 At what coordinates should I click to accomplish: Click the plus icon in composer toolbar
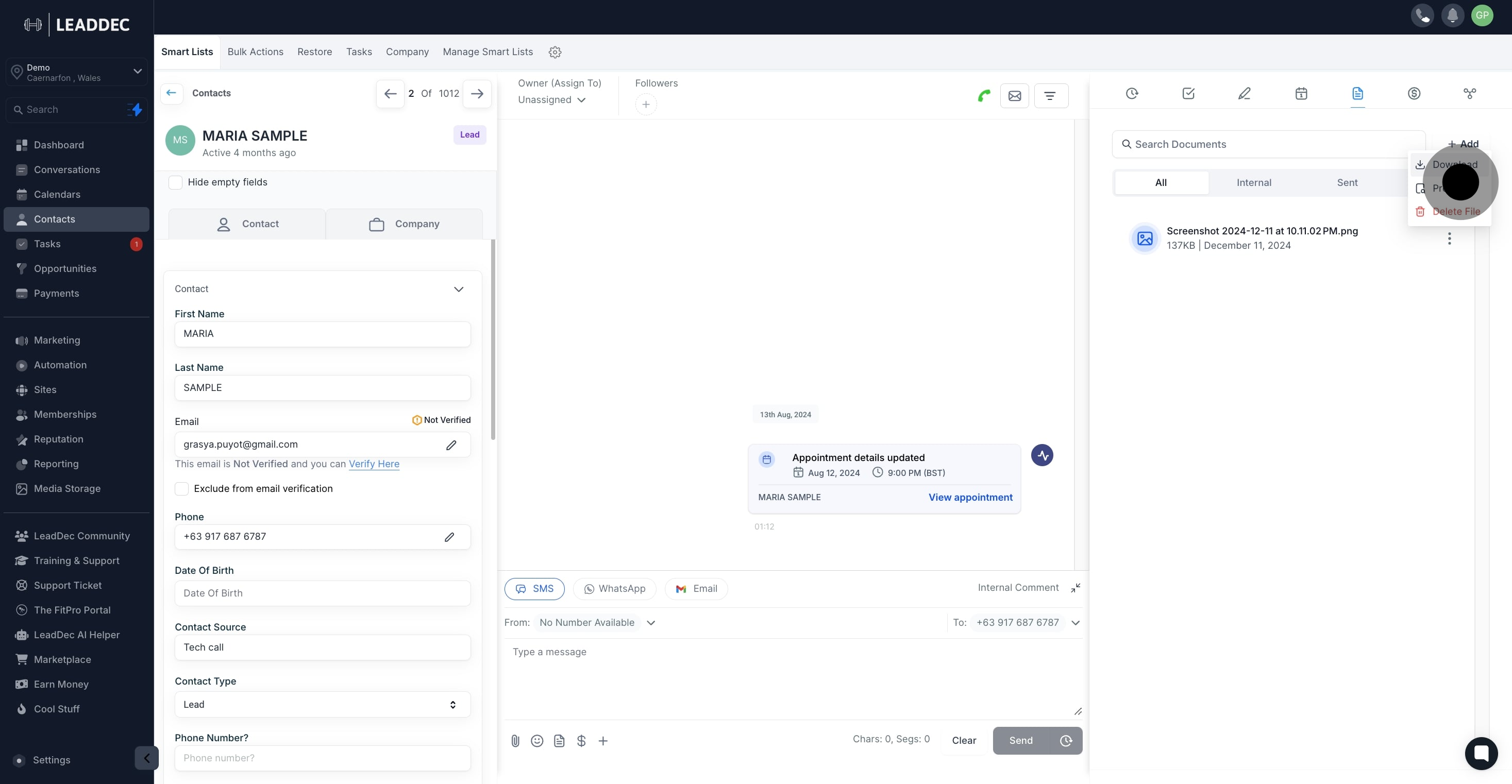pos(603,741)
